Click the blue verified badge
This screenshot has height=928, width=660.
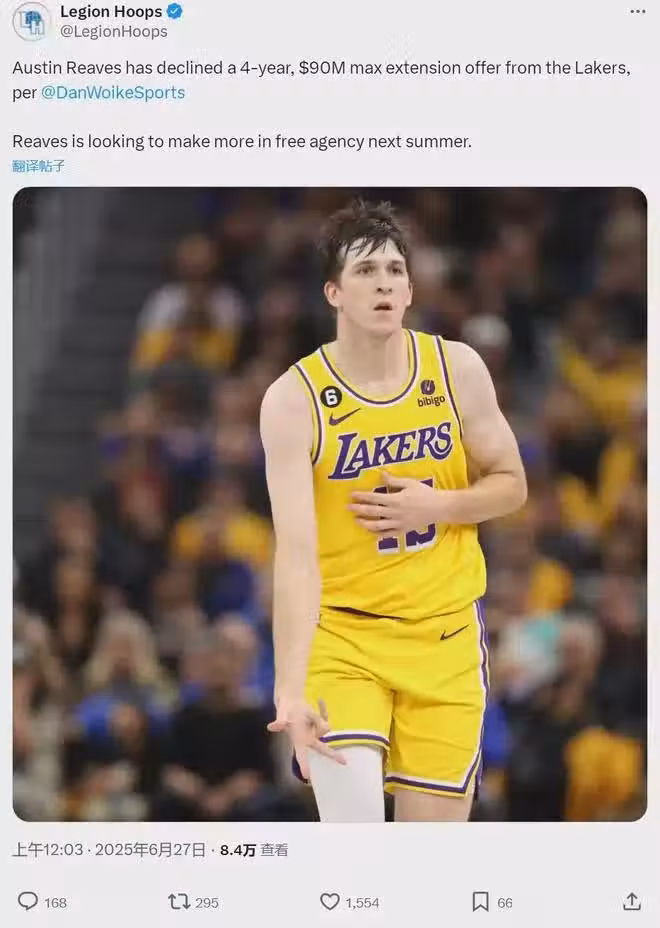click(174, 12)
